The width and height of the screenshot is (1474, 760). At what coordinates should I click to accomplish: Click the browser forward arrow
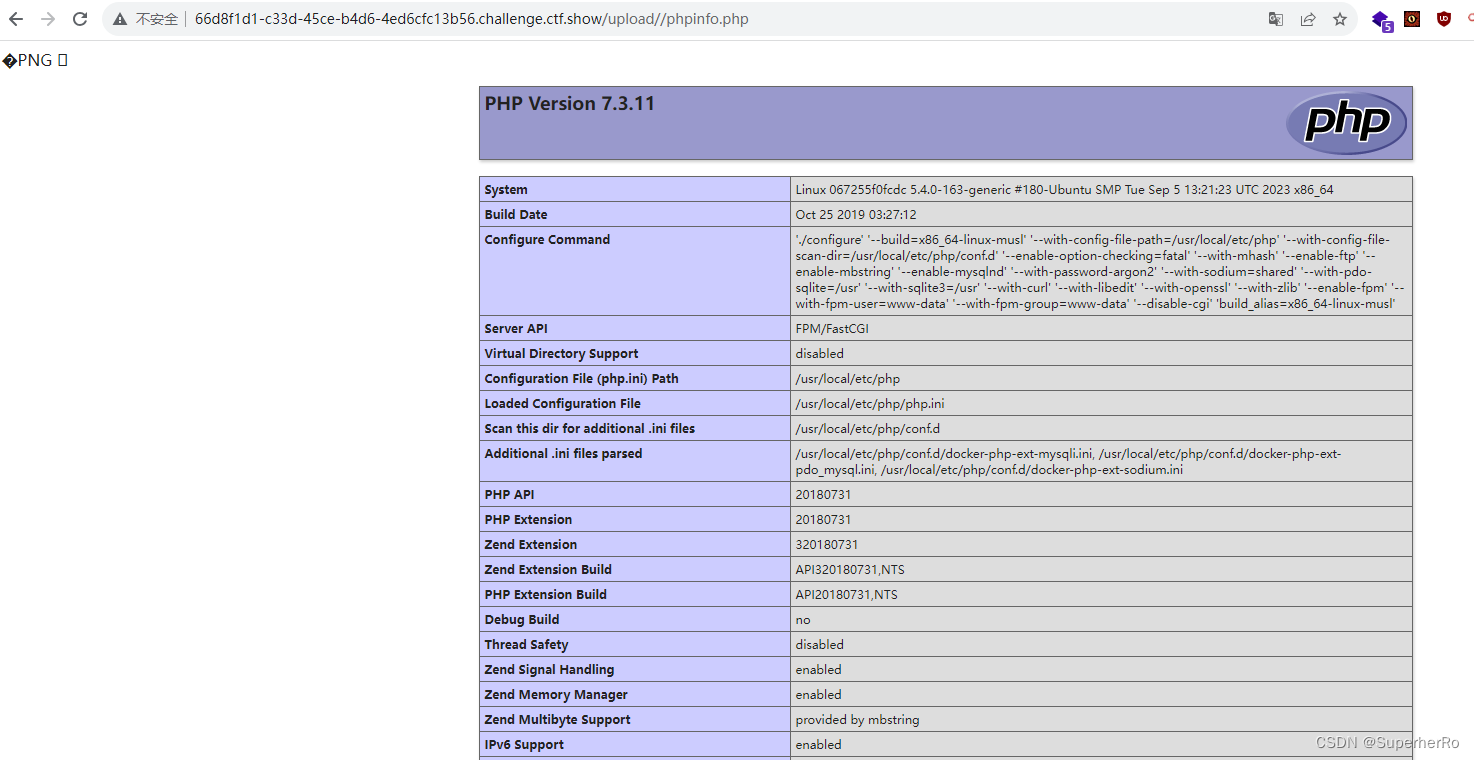tap(48, 19)
